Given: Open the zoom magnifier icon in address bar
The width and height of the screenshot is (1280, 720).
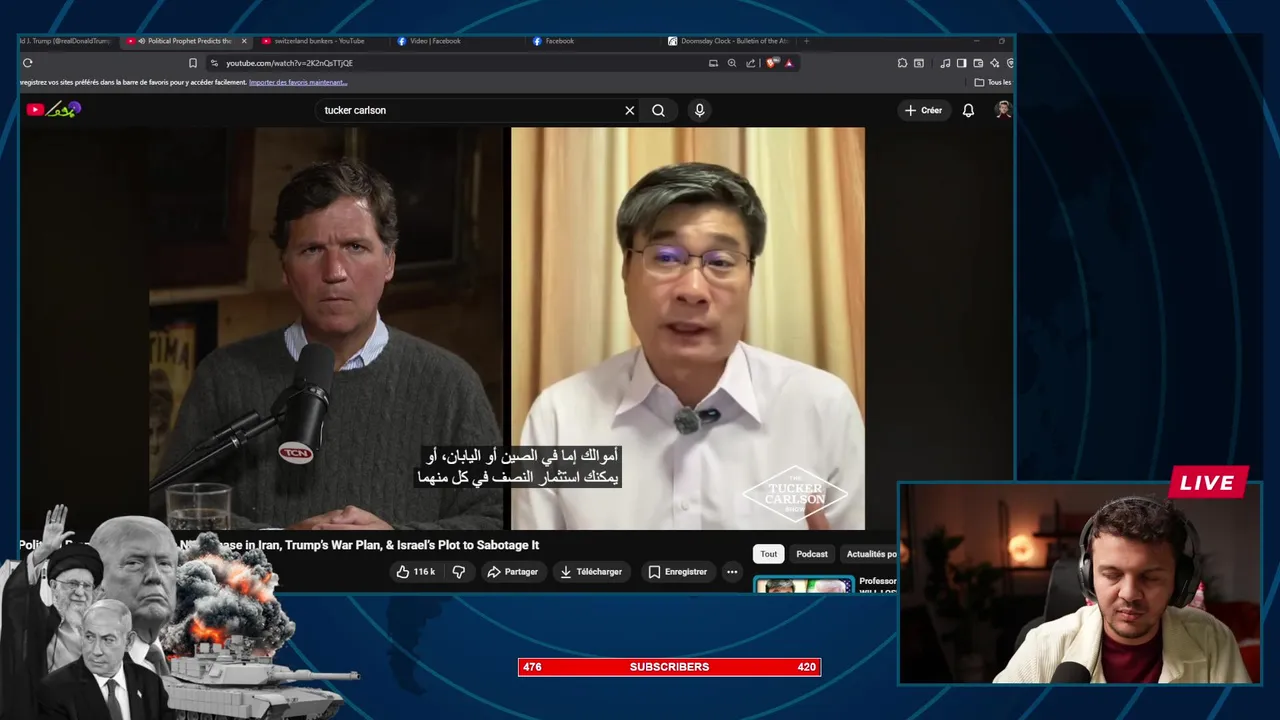Looking at the screenshot, I should (x=732, y=63).
